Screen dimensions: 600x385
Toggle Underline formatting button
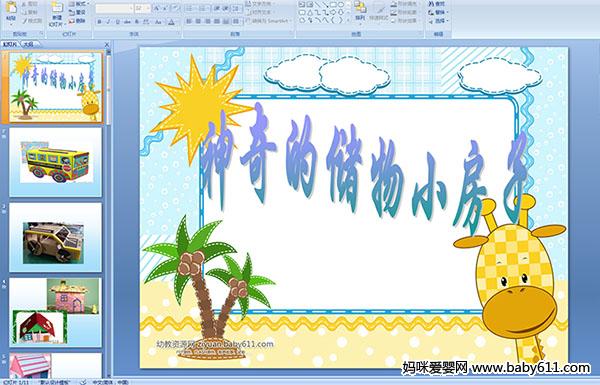click(117, 22)
